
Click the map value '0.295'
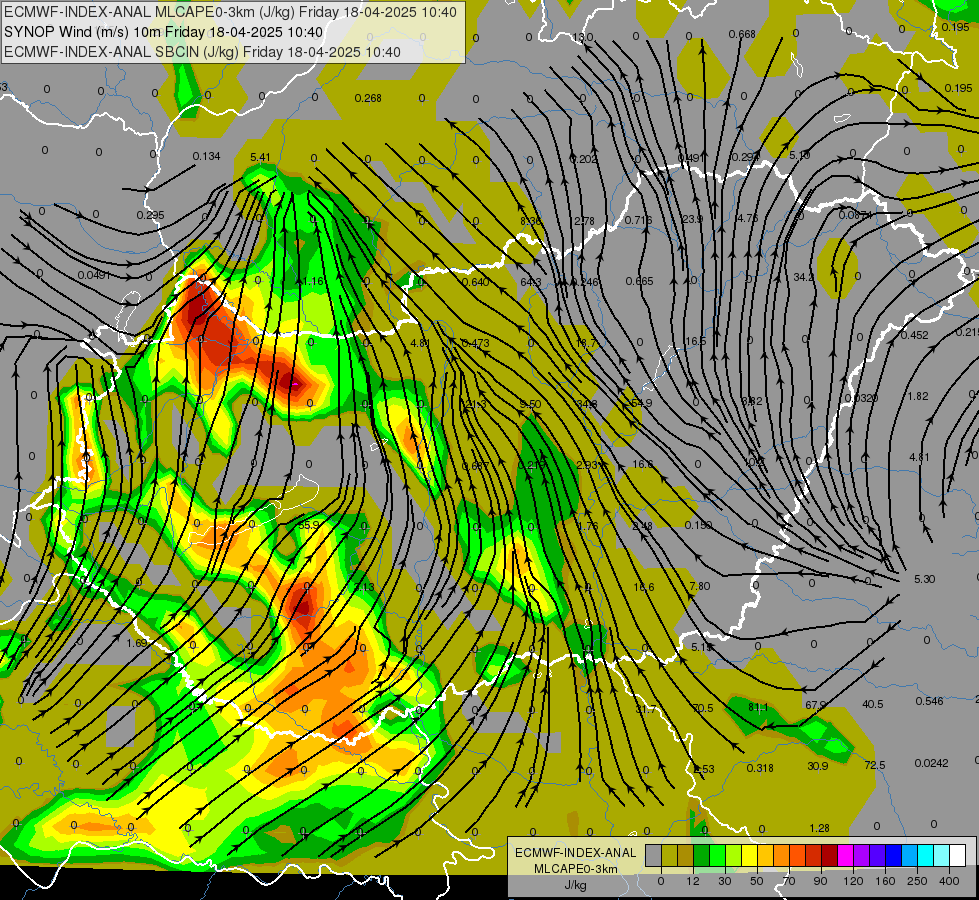[150, 215]
